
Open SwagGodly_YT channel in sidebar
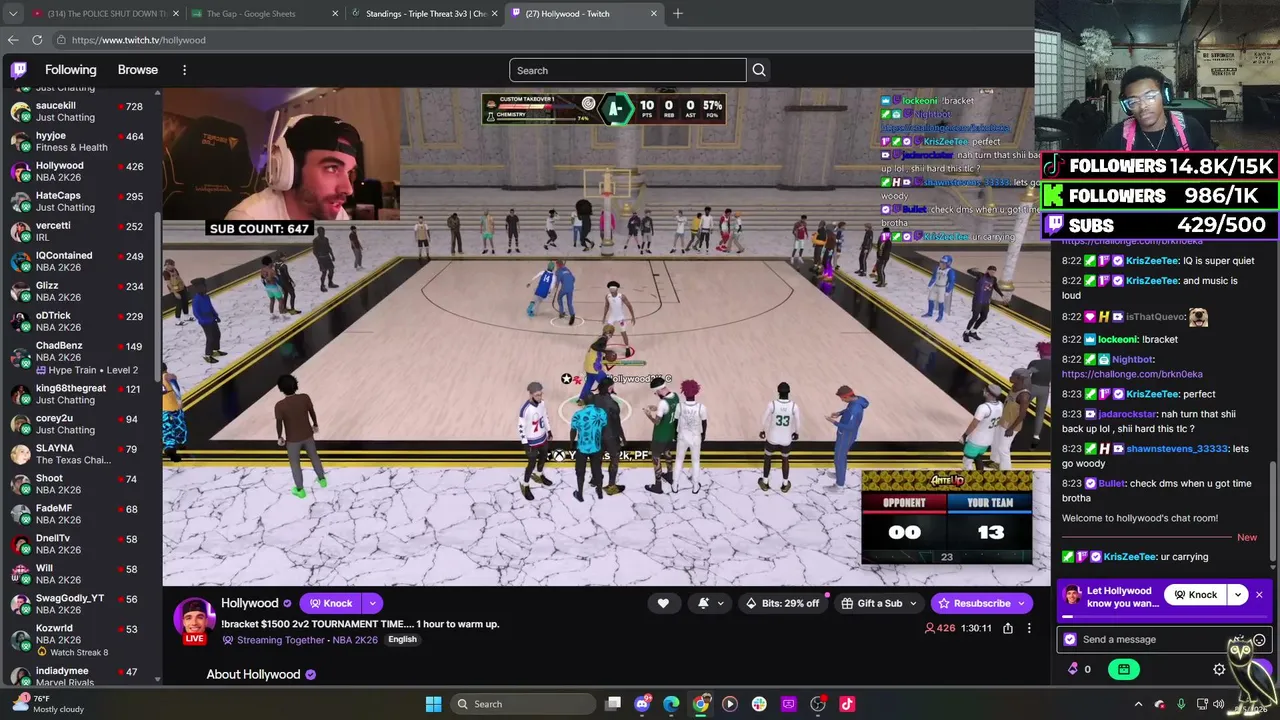pos(80,604)
